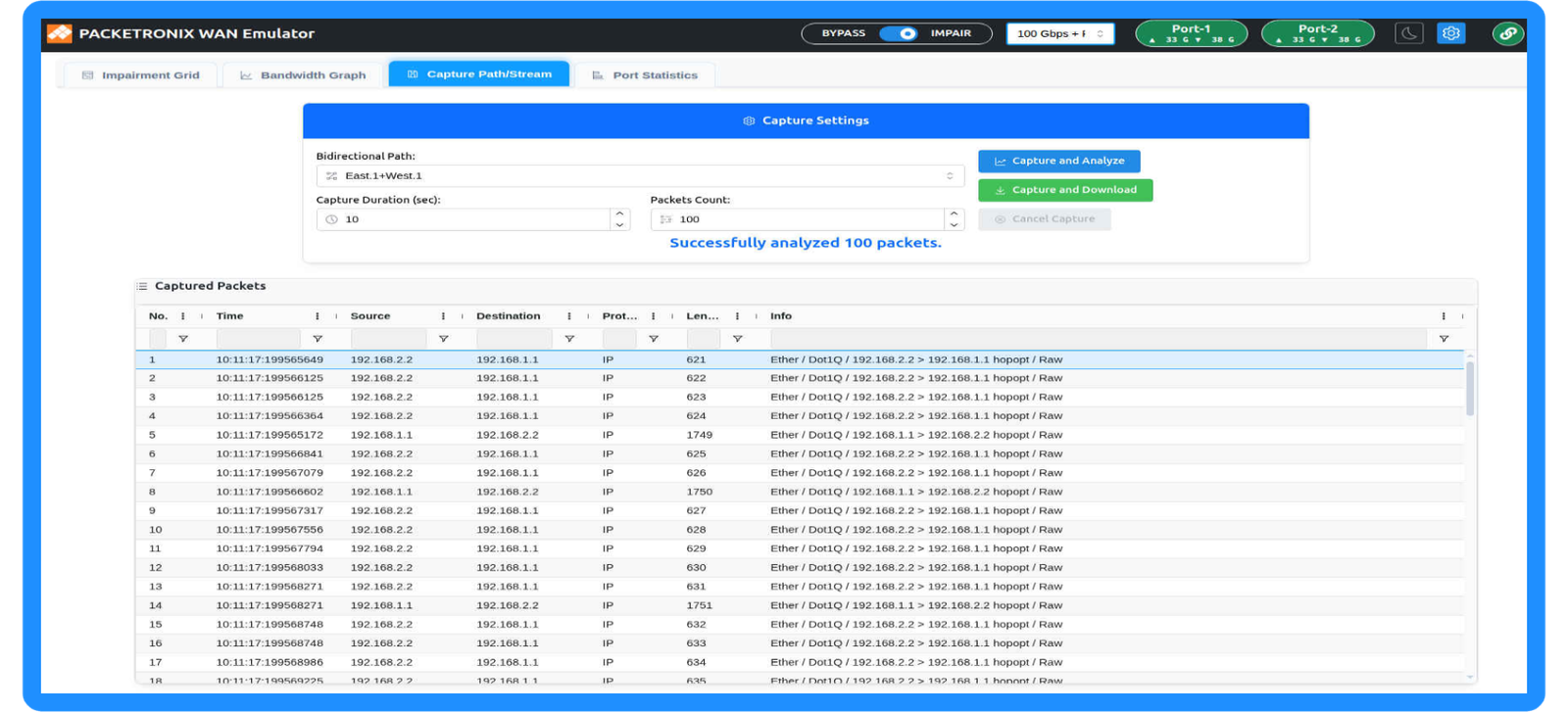Image resolution: width=1568 pixels, height=712 pixels.
Task: Sort by the Time column header
Action: (x=230, y=316)
